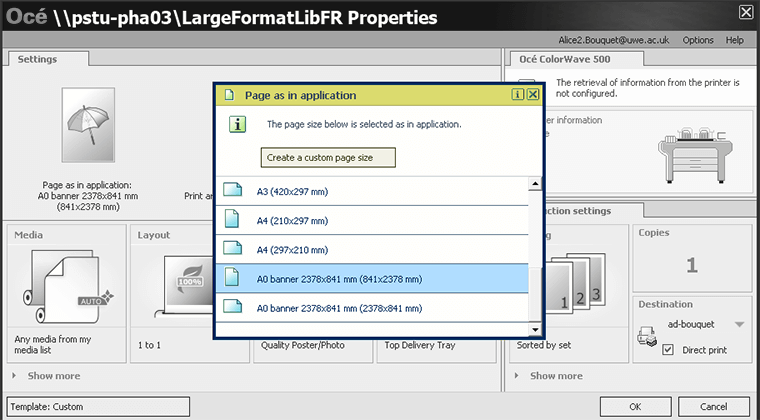The image size is (760, 420).
Task: Click the Layout 100% scaling icon
Action: pyautogui.click(x=190, y=281)
